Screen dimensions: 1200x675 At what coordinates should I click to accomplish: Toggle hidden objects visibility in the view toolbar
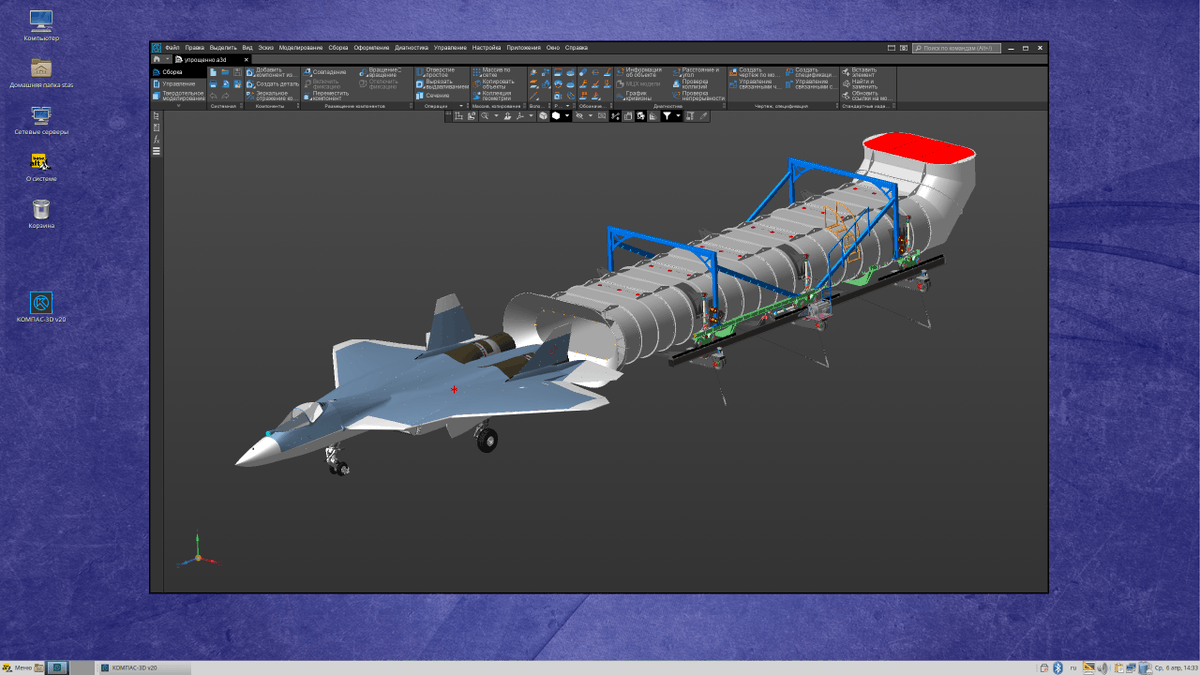tap(580, 116)
